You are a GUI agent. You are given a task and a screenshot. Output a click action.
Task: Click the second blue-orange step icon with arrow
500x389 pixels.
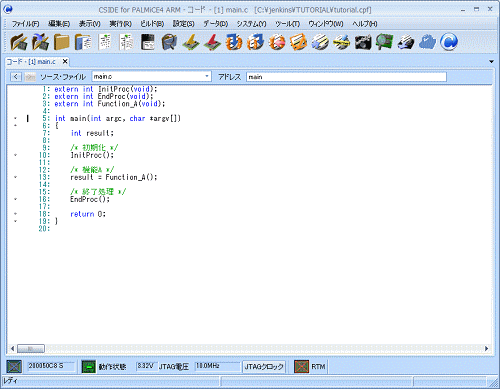coord(256,42)
